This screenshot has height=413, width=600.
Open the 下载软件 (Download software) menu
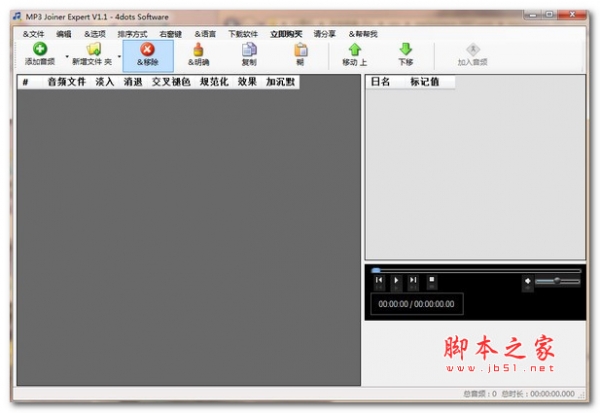click(243, 34)
